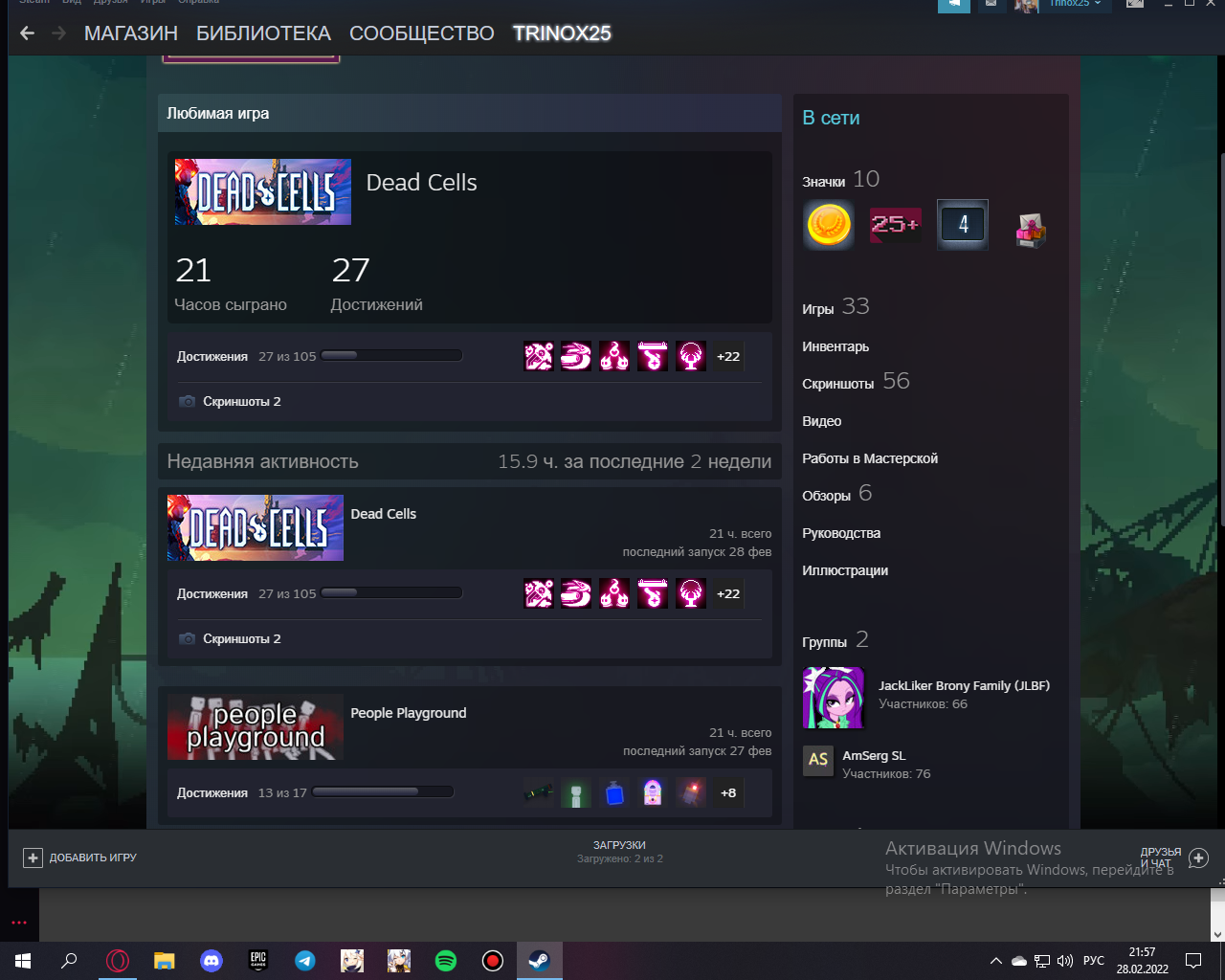Open Скриншоты 2 in Любимая игра section
Screen dimensions: 1225x980
pos(242,401)
